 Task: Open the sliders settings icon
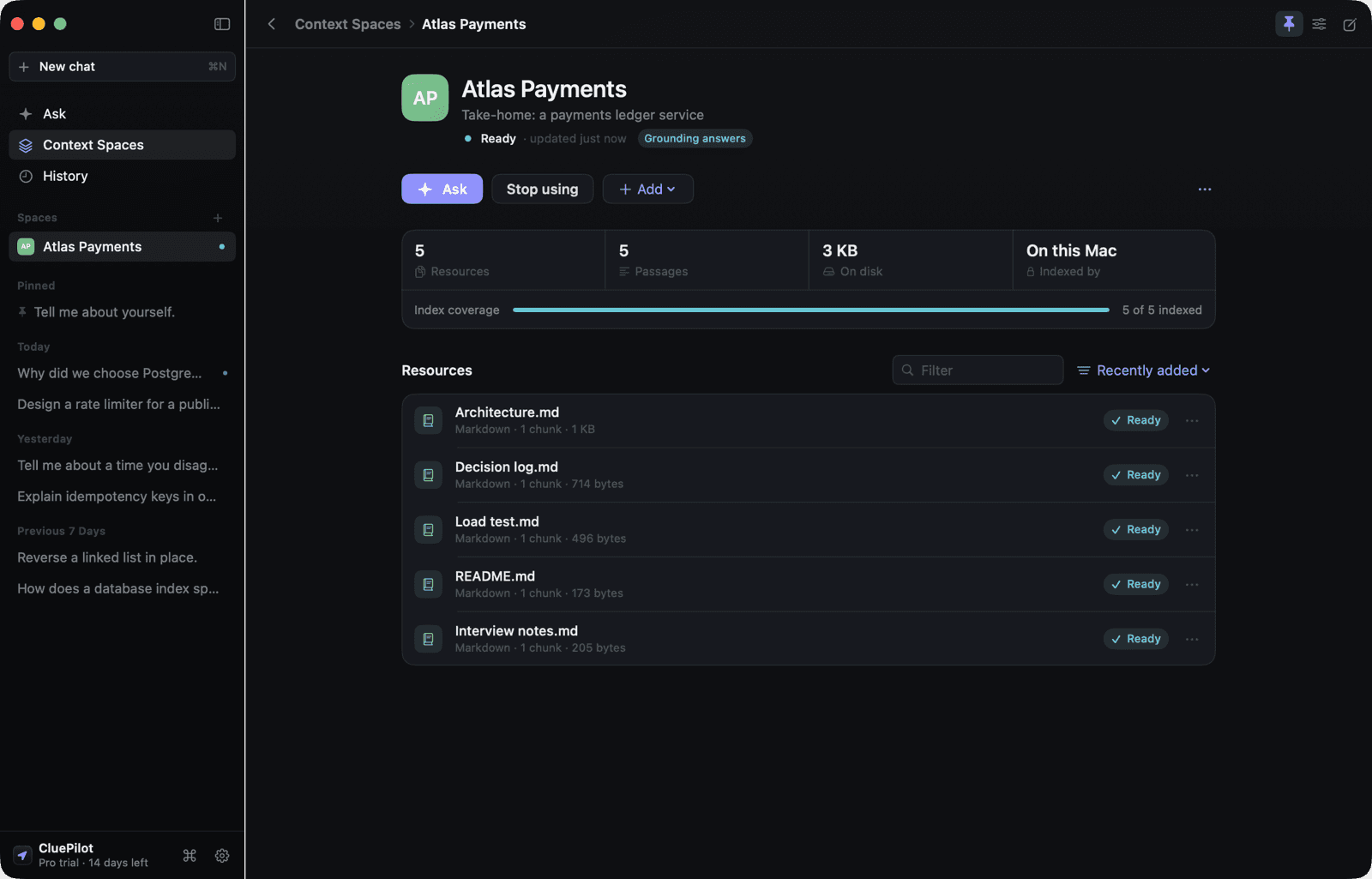click(x=1319, y=24)
